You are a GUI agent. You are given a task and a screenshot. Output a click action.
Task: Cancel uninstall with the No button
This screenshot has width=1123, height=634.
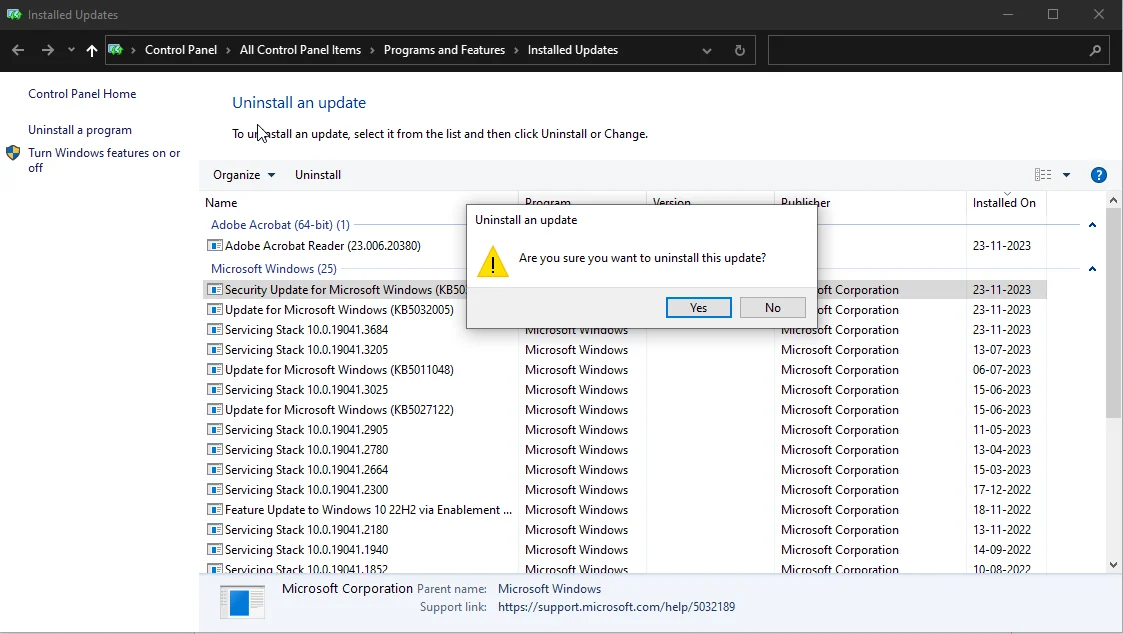coord(772,307)
